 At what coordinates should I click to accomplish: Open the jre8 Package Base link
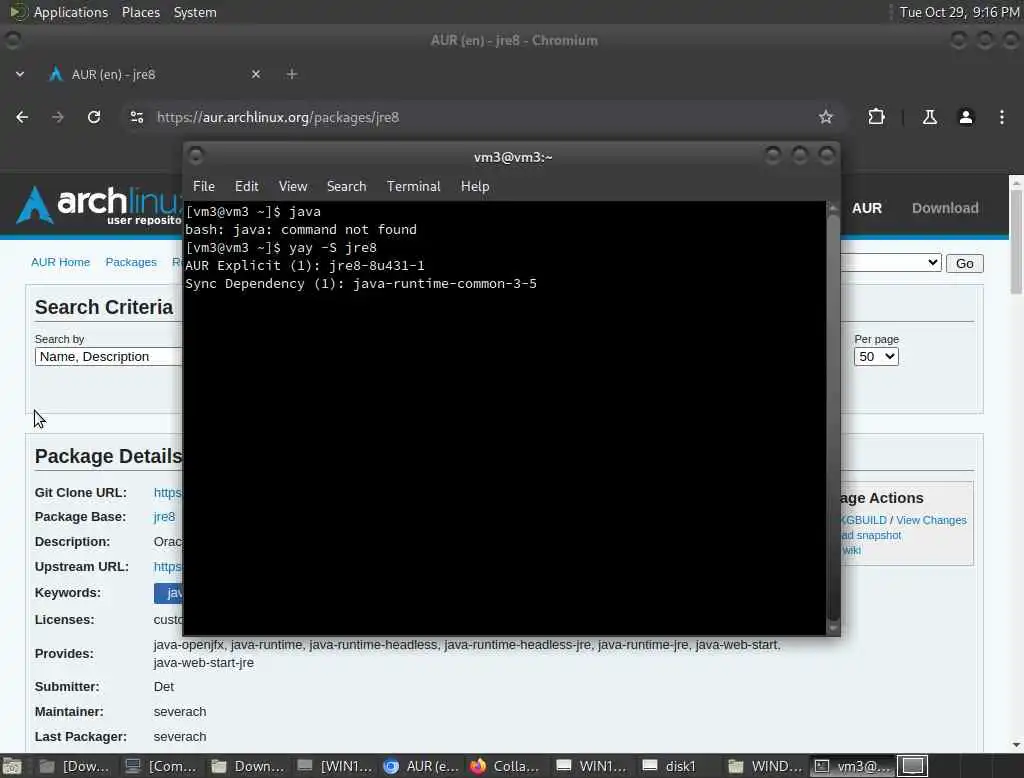click(x=164, y=517)
